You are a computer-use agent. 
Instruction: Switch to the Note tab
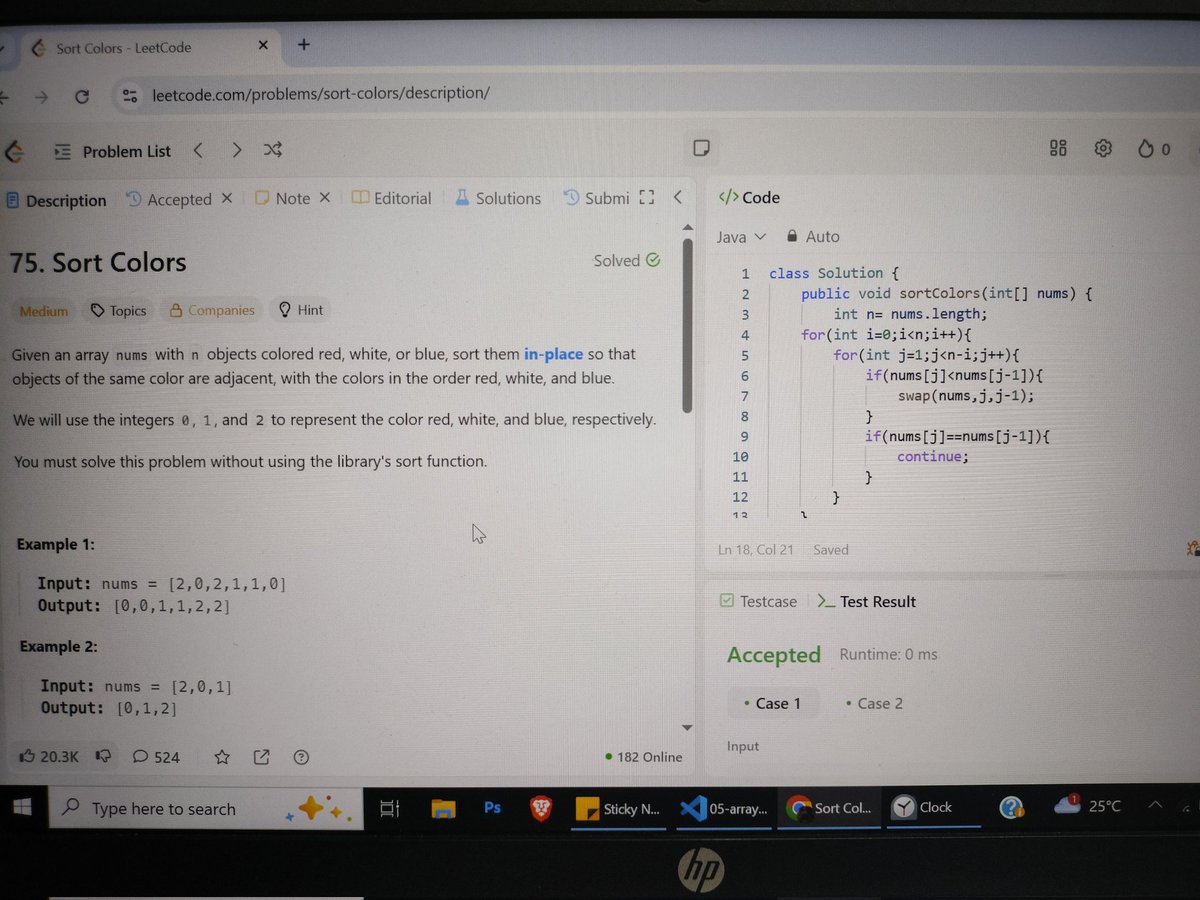tap(283, 198)
